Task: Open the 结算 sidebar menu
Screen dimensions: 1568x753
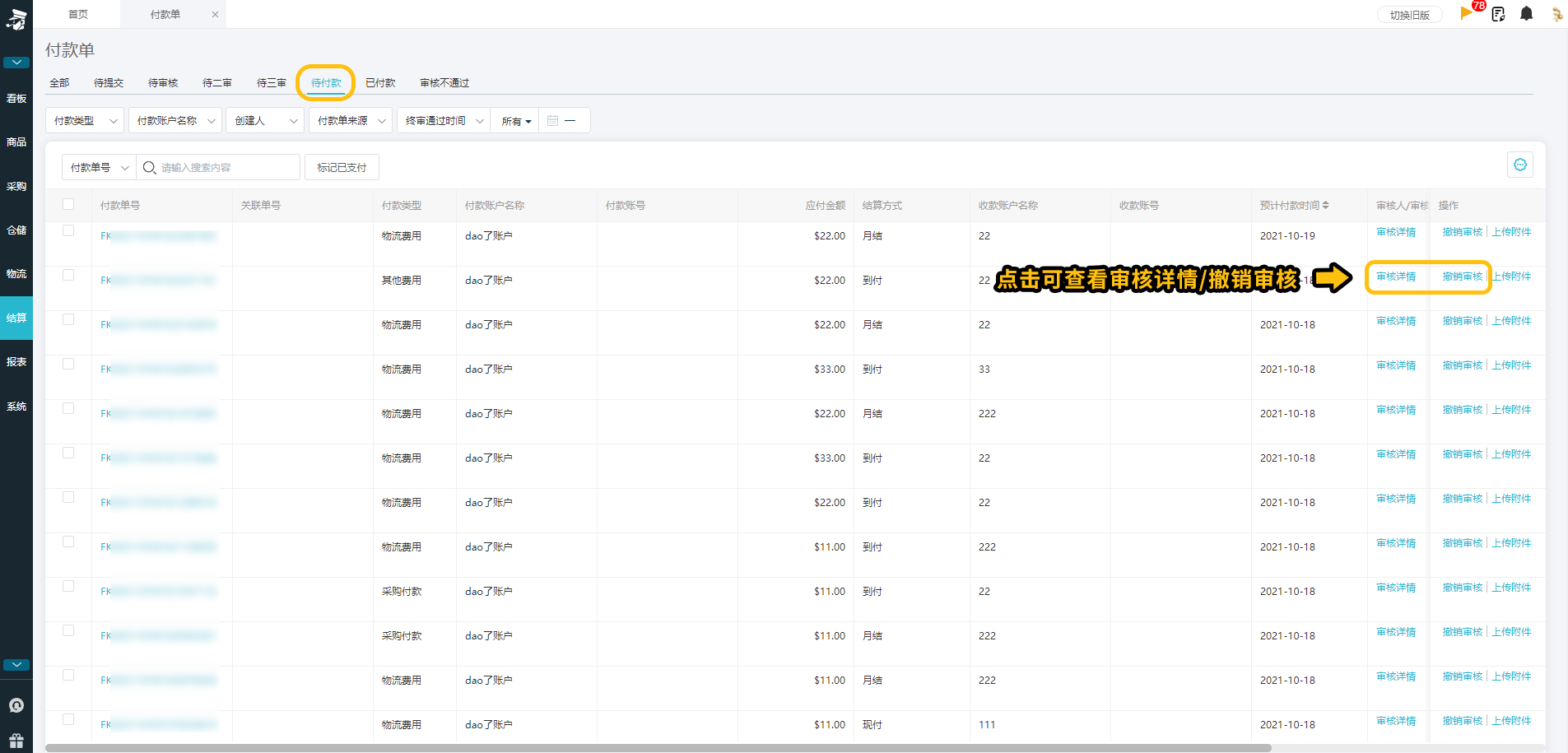Action: pos(16,318)
